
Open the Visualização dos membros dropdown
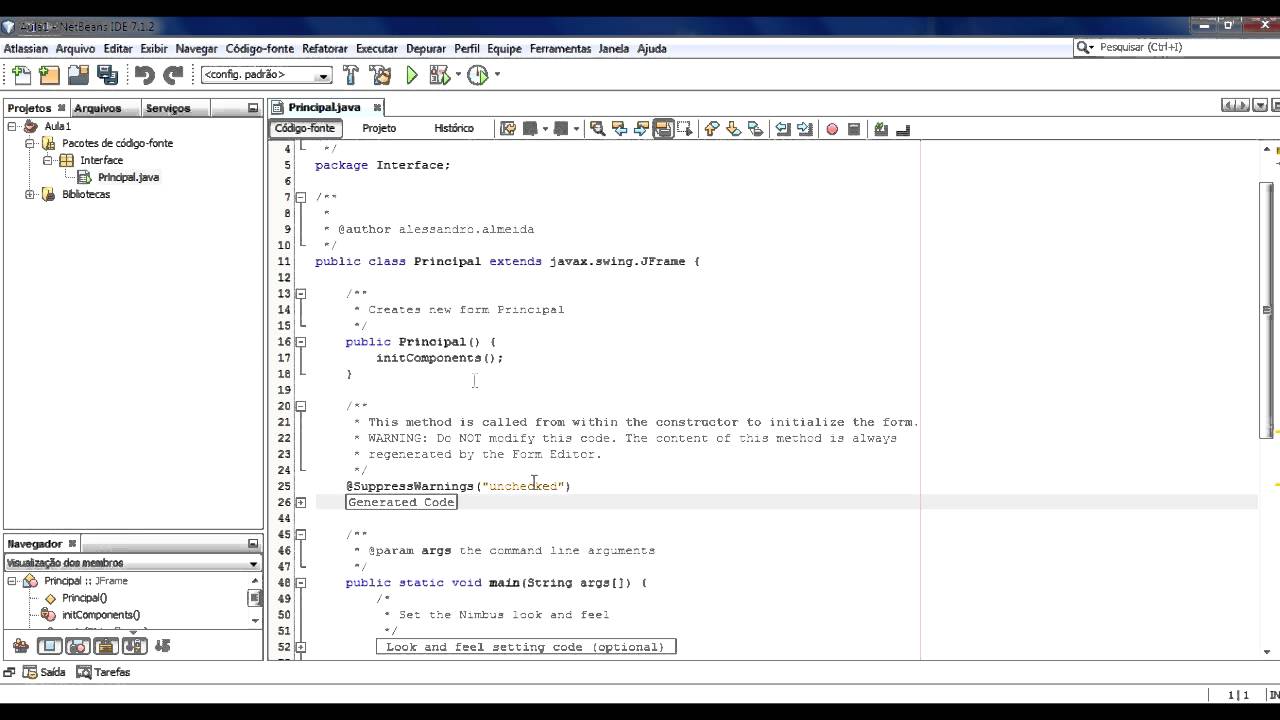(x=130, y=562)
